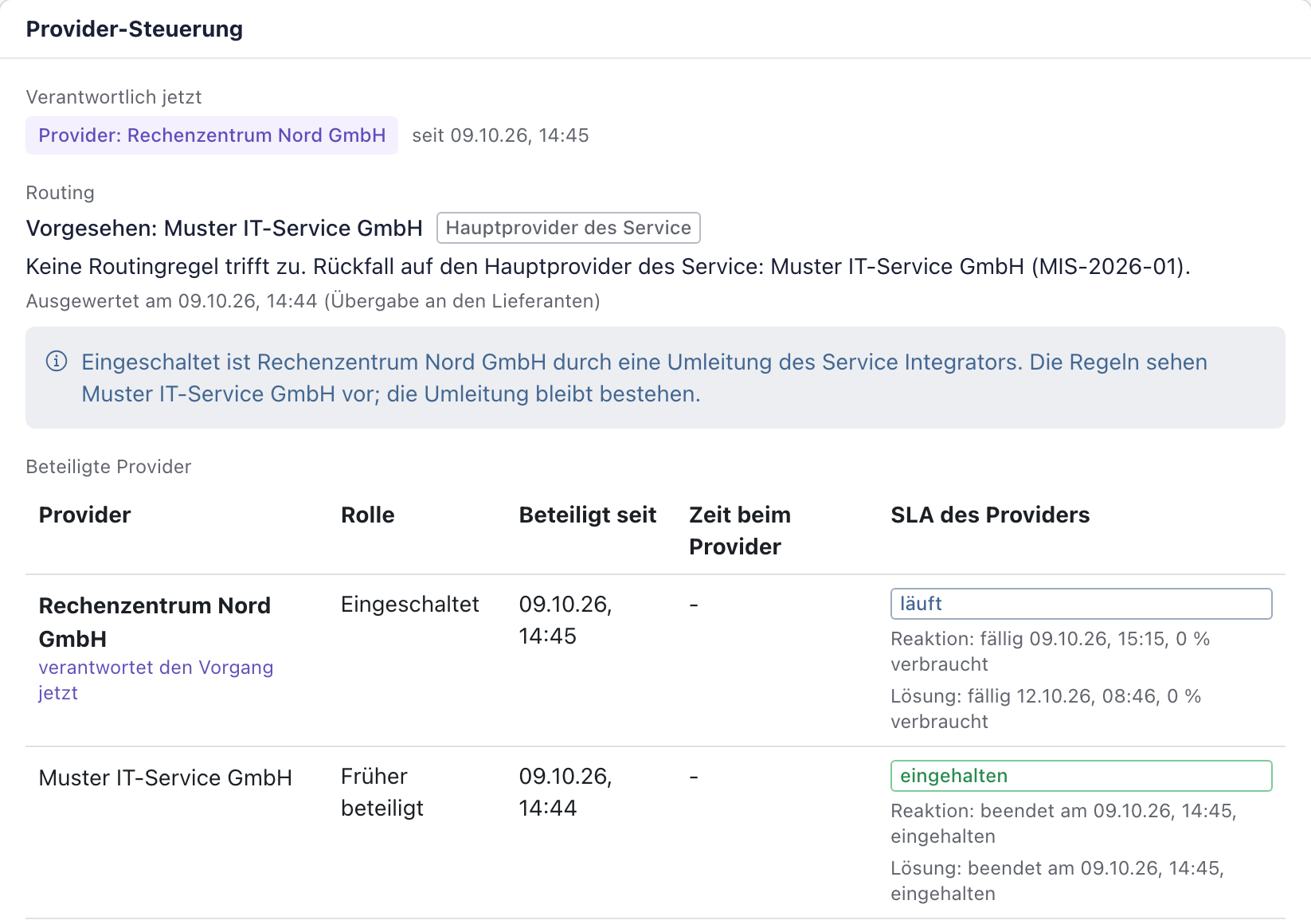Click the Beteiligt seit column header

tap(588, 515)
